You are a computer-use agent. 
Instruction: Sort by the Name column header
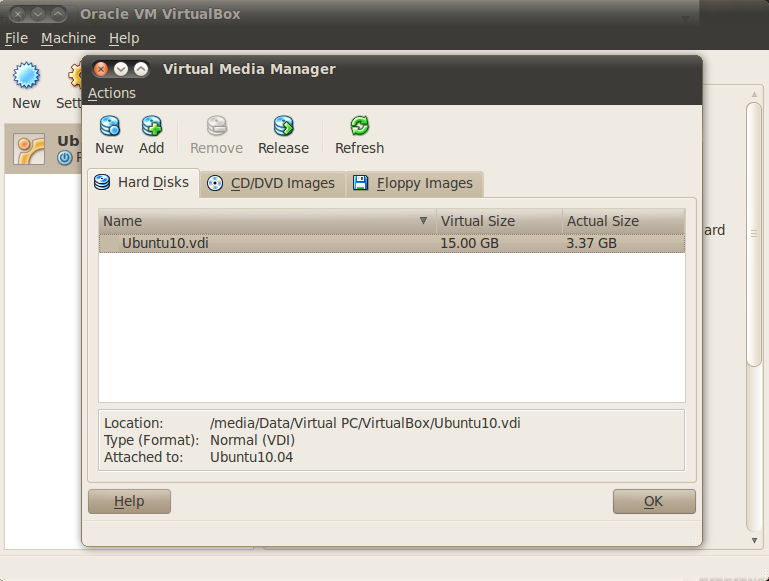267,221
